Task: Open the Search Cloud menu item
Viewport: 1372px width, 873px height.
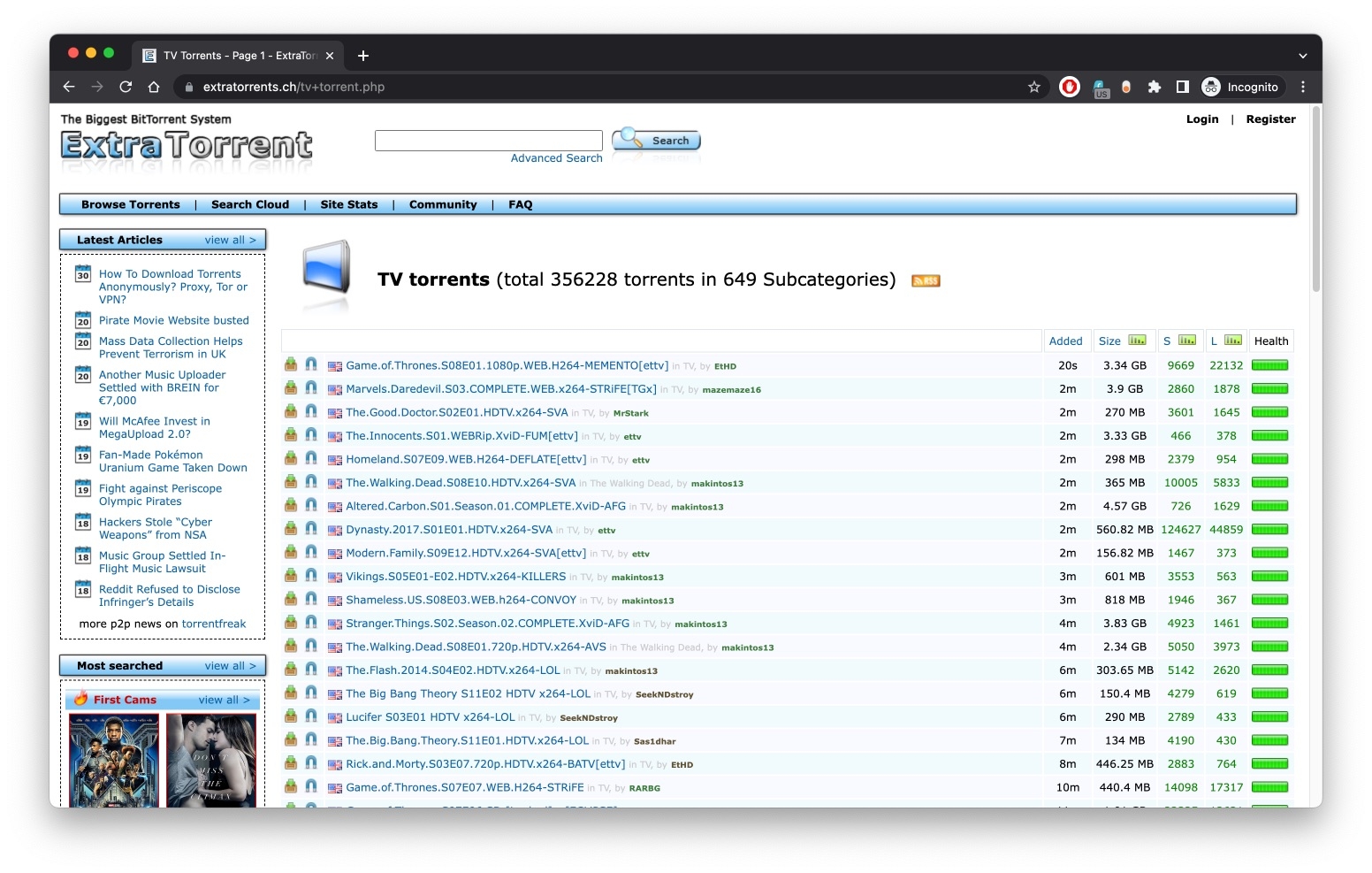Action: coord(250,204)
